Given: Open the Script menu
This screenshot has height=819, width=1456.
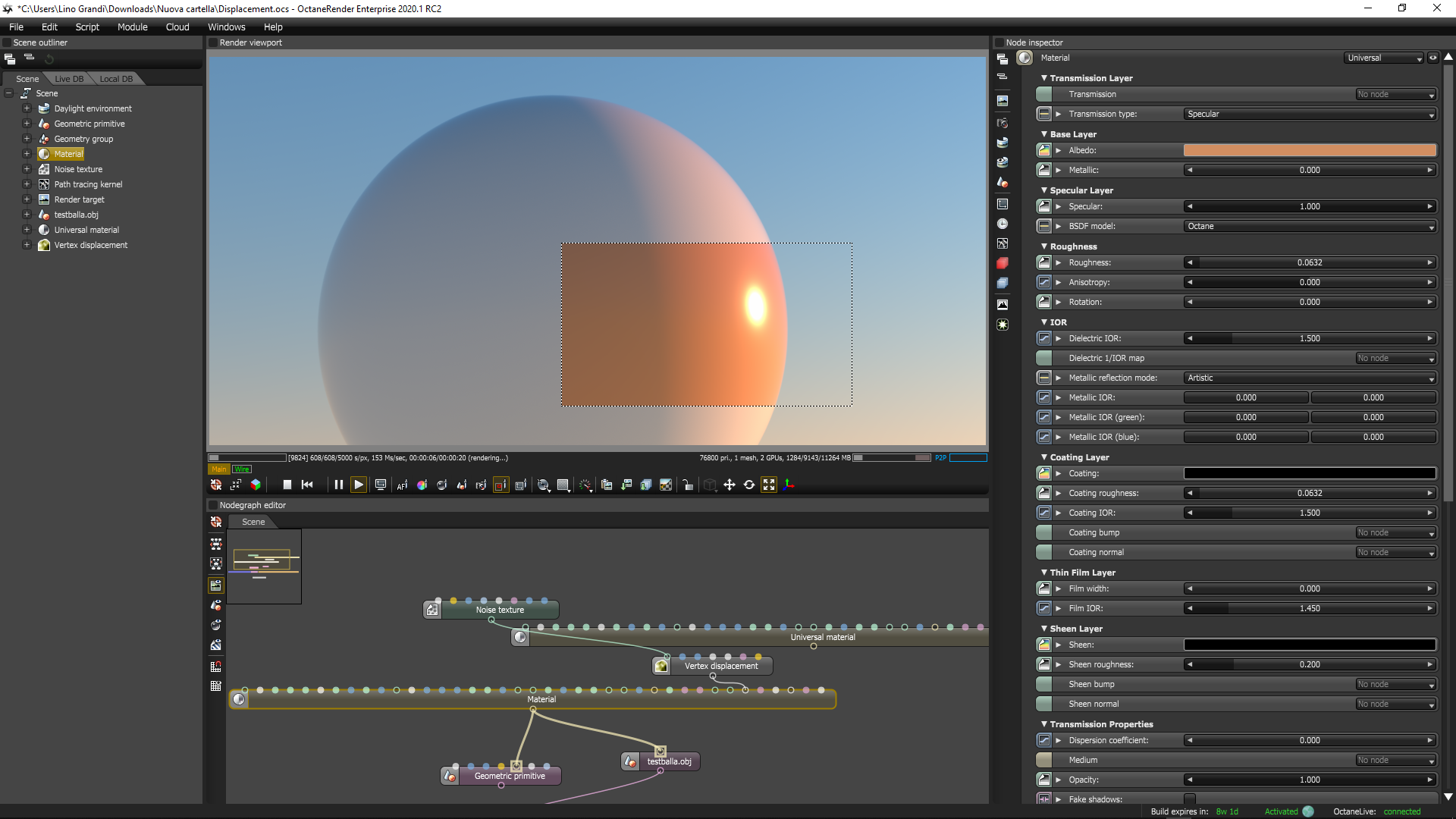Looking at the screenshot, I should [87, 27].
